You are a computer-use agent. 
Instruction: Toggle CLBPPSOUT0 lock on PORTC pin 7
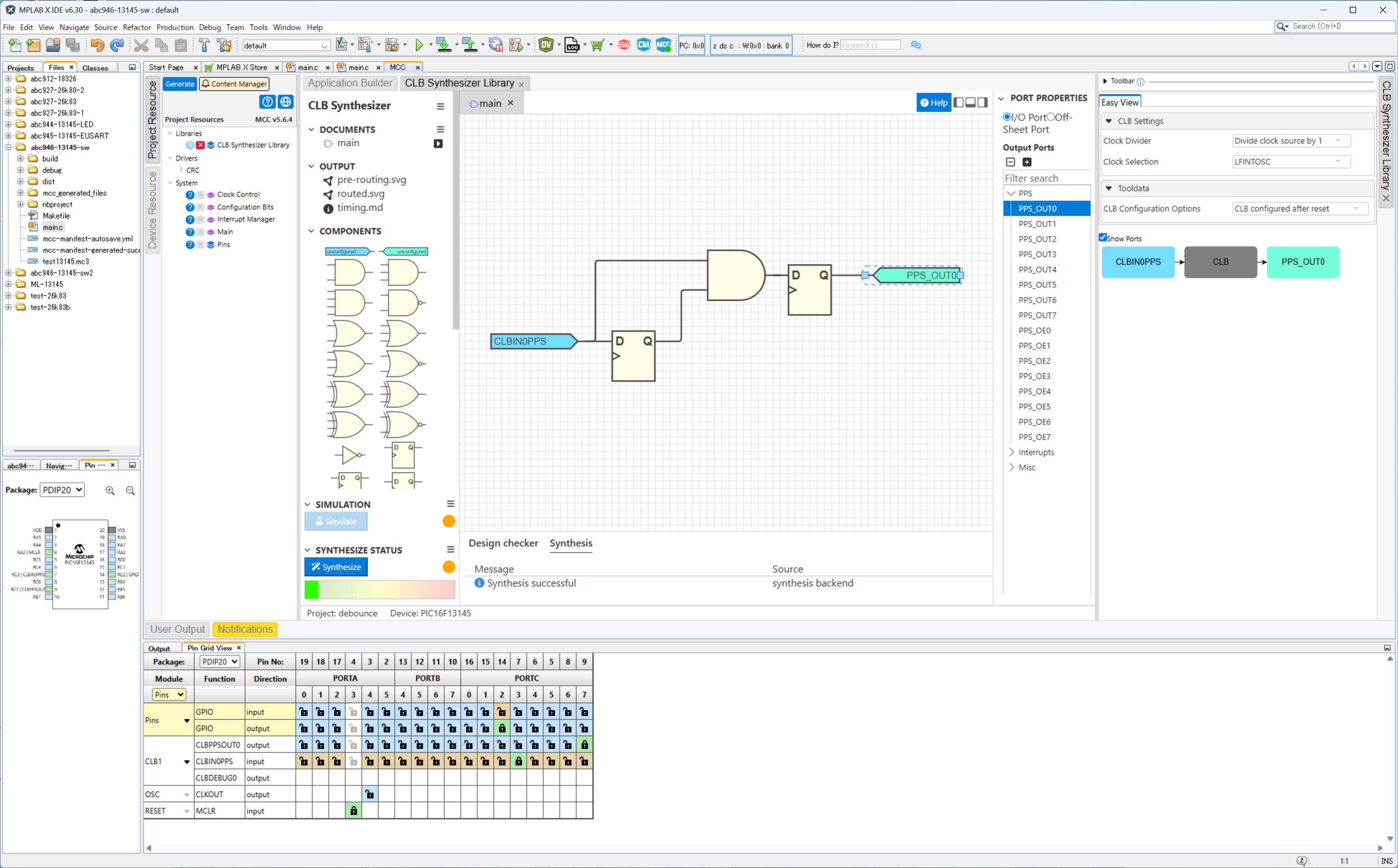pos(584,745)
